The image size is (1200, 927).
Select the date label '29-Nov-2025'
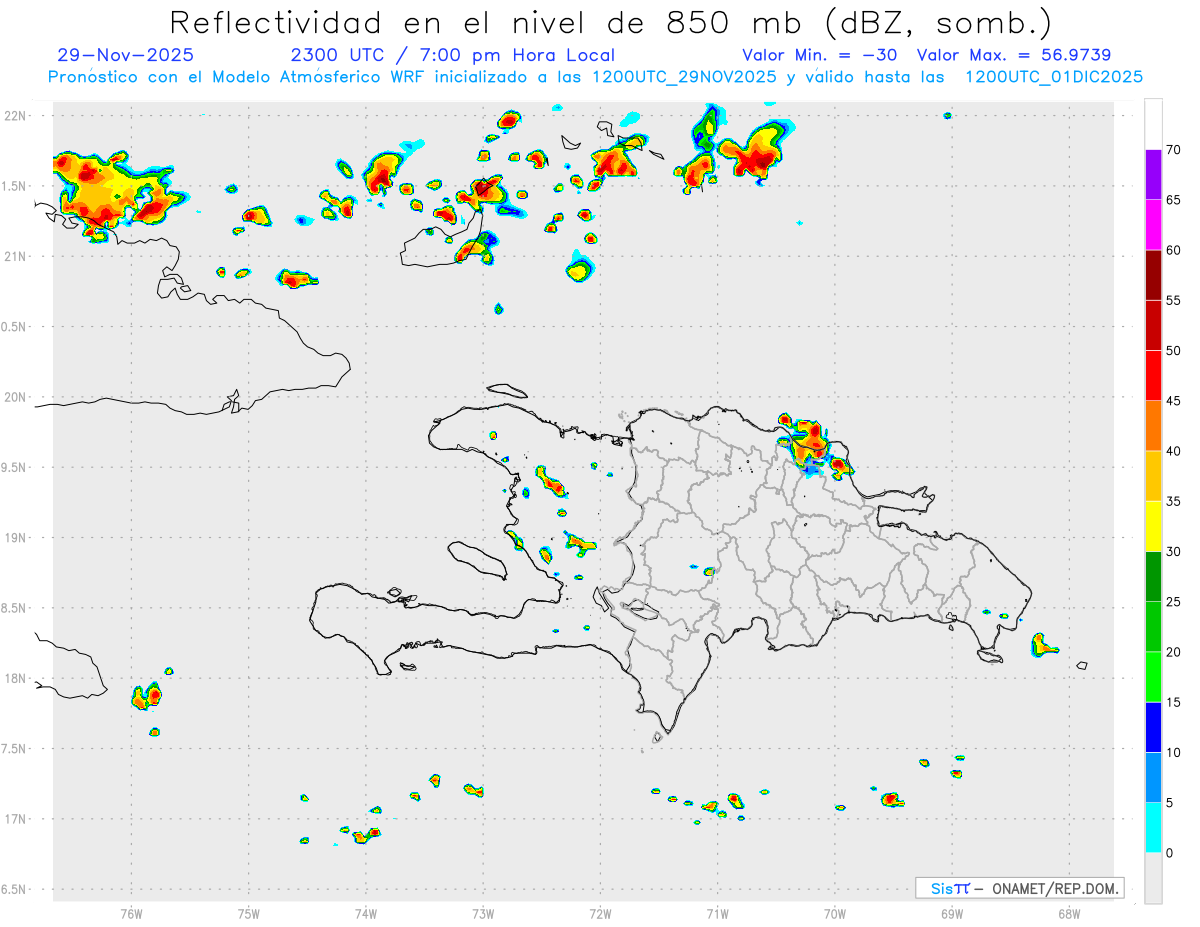click(x=126, y=56)
